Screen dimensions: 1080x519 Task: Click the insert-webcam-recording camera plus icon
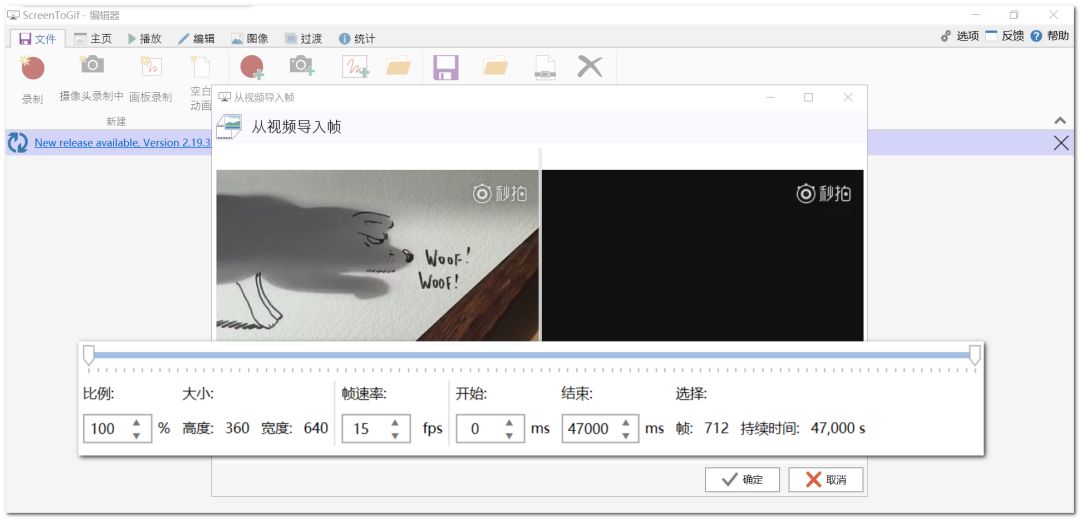click(302, 65)
